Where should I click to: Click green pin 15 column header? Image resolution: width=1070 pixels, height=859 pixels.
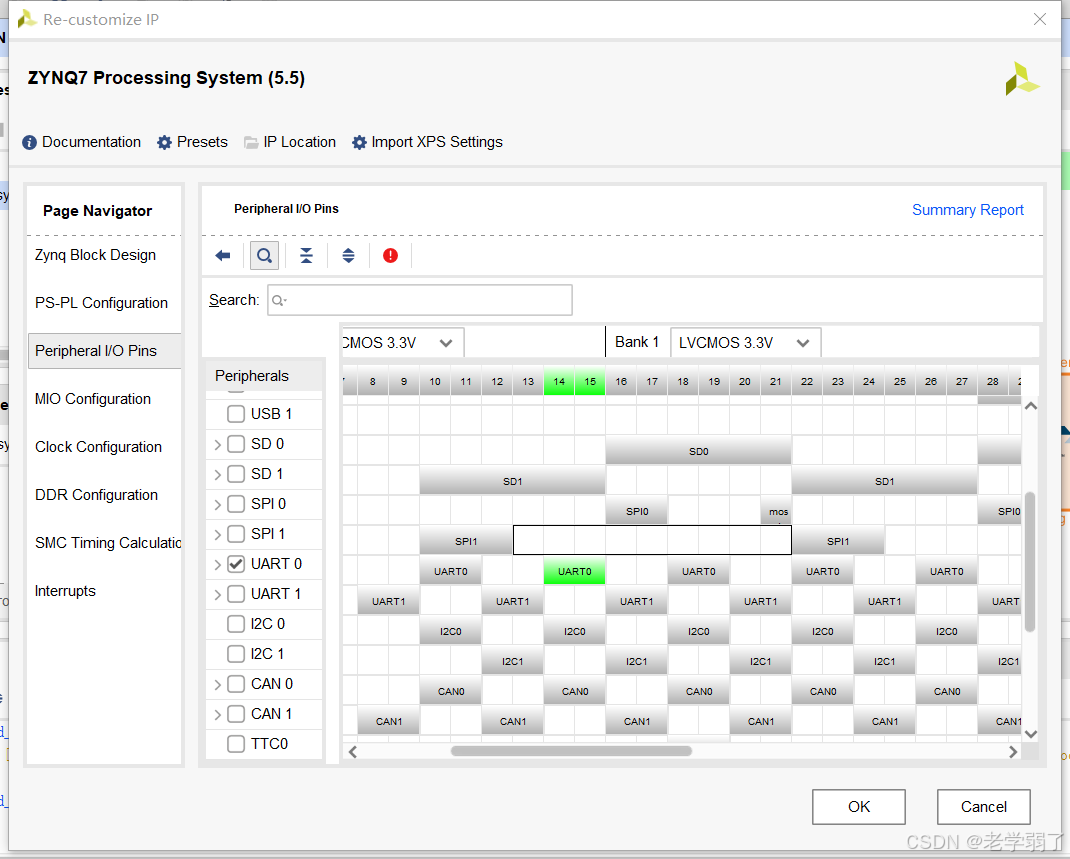point(590,381)
